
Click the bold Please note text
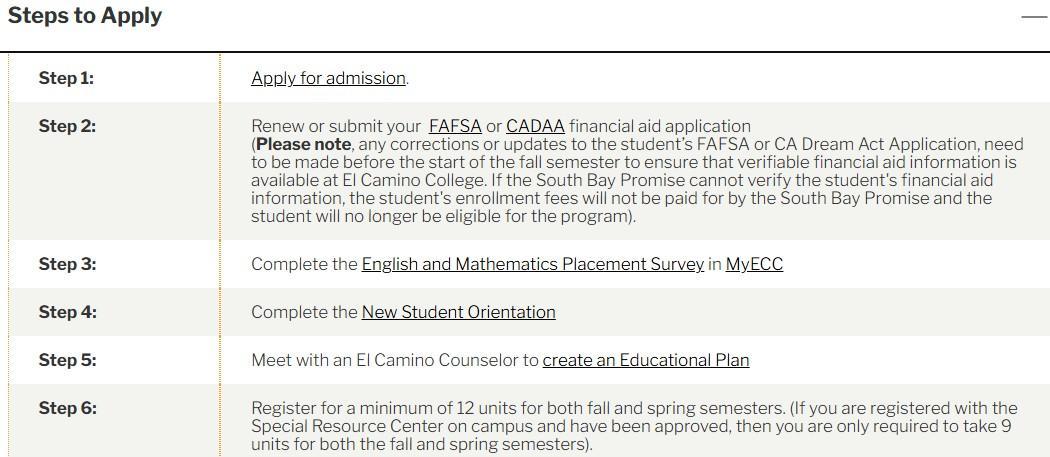pyautogui.click(x=304, y=144)
